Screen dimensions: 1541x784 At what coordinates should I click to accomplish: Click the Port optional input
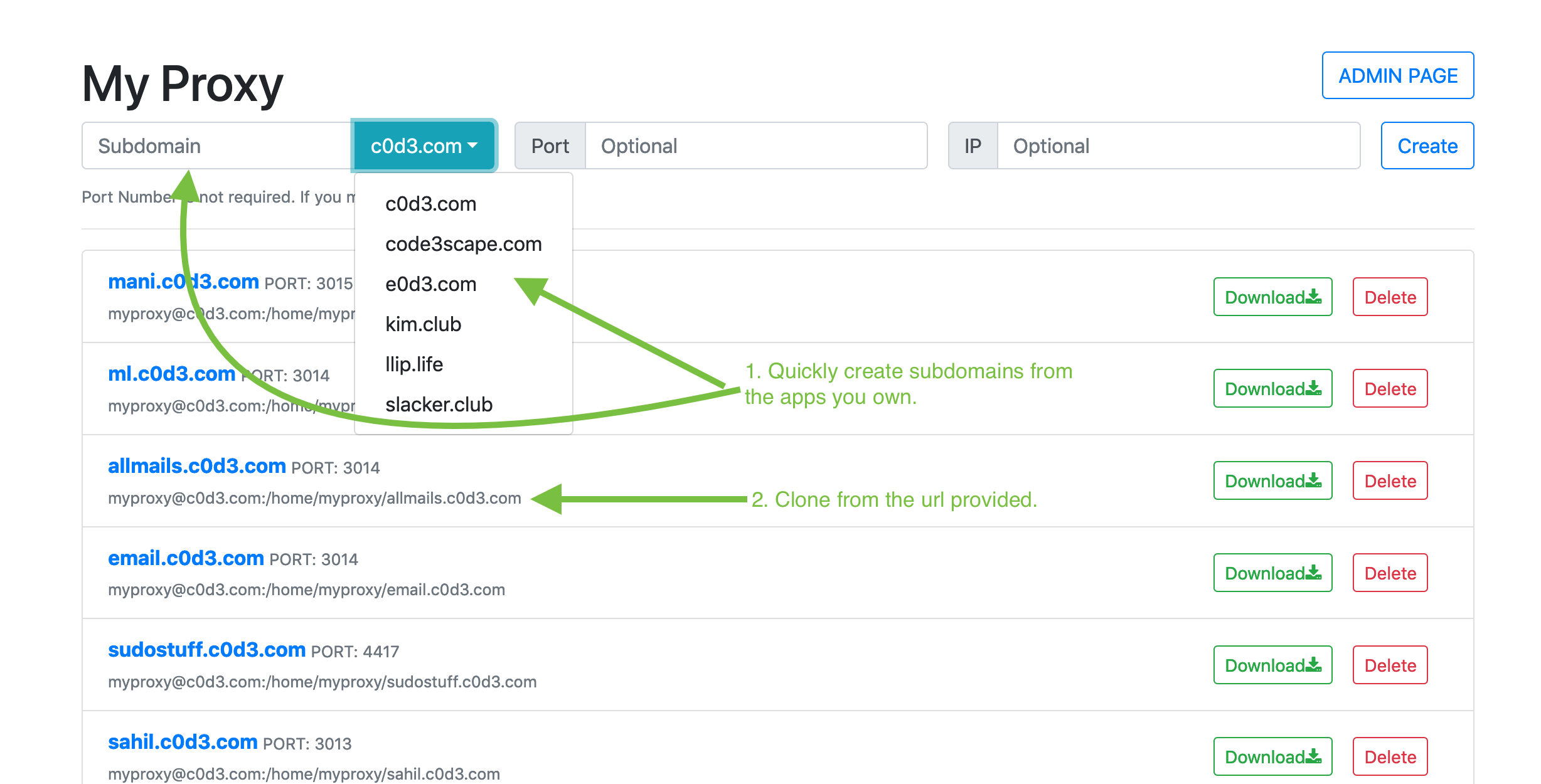coord(755,146)
